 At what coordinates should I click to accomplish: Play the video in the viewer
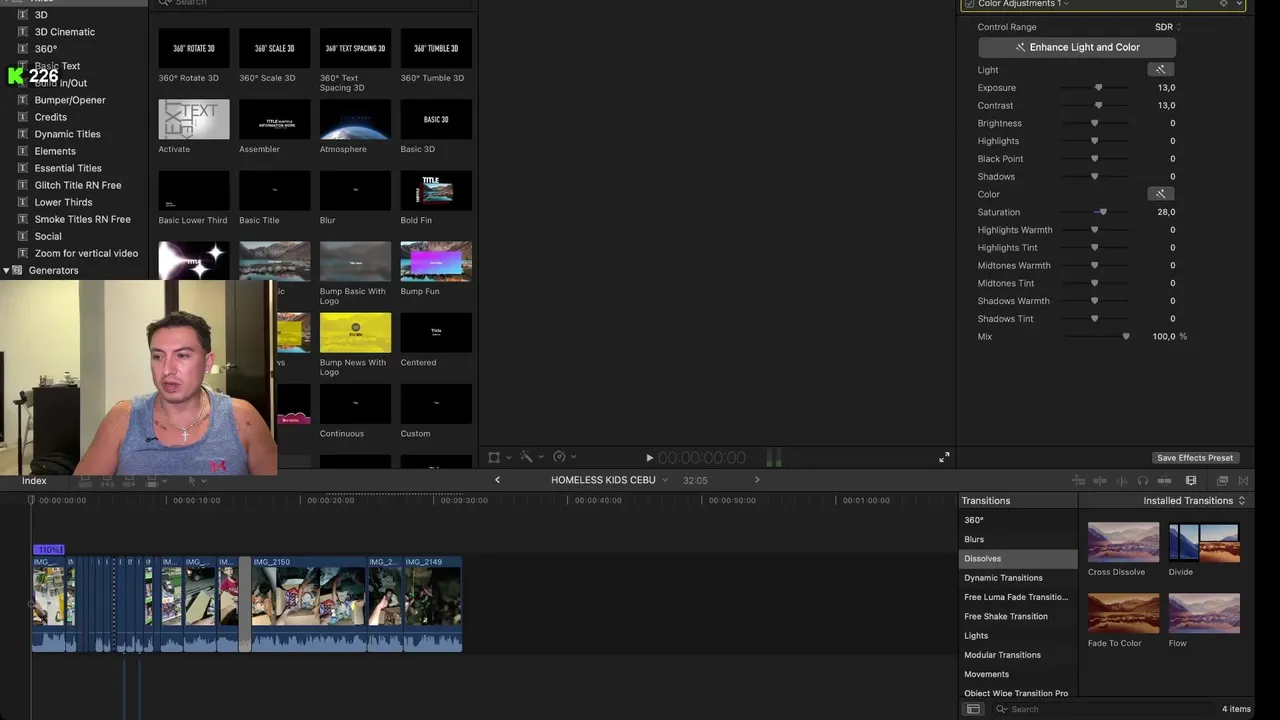(x=649, y=458)
